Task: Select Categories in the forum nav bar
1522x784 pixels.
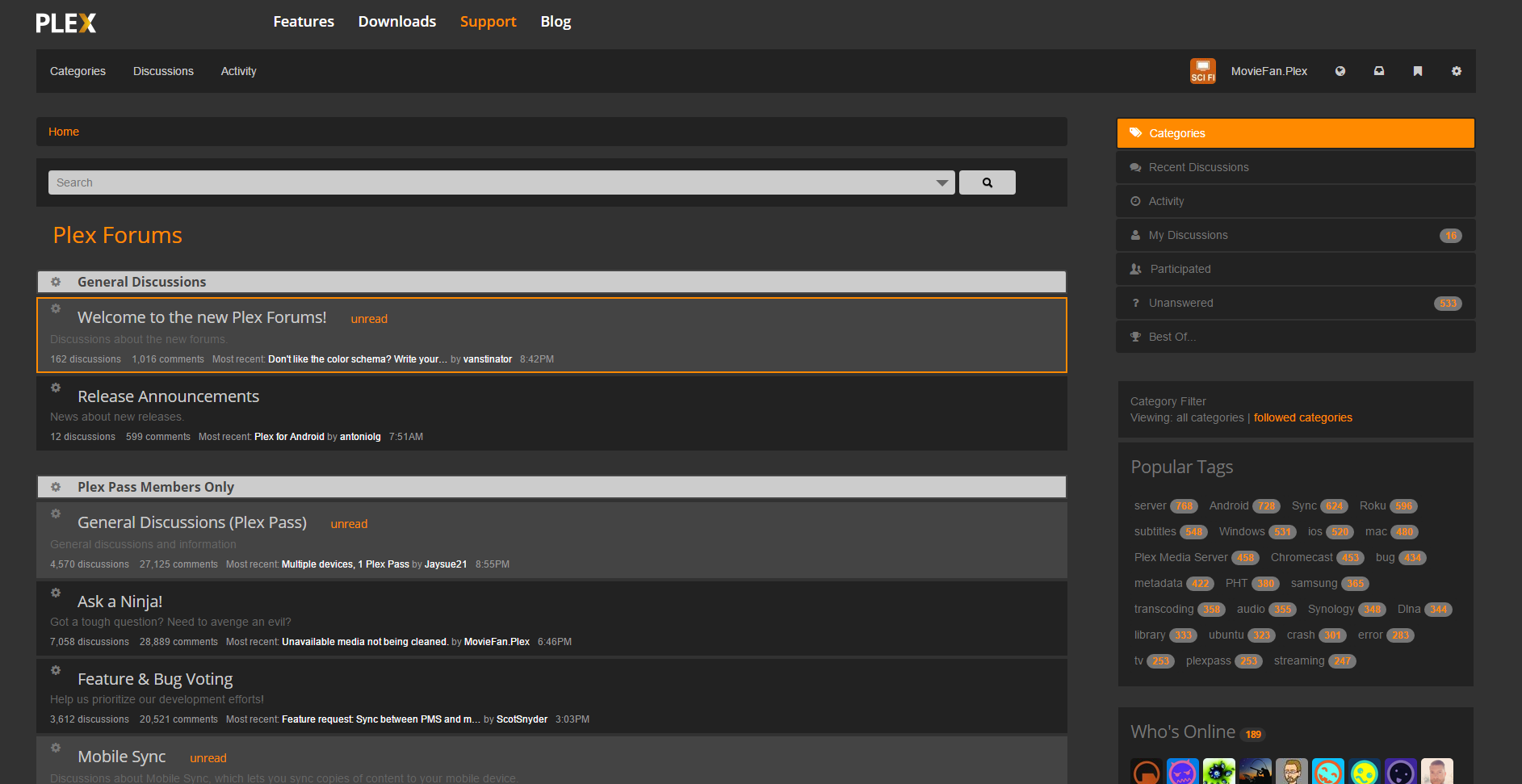Action: (78, 71)
